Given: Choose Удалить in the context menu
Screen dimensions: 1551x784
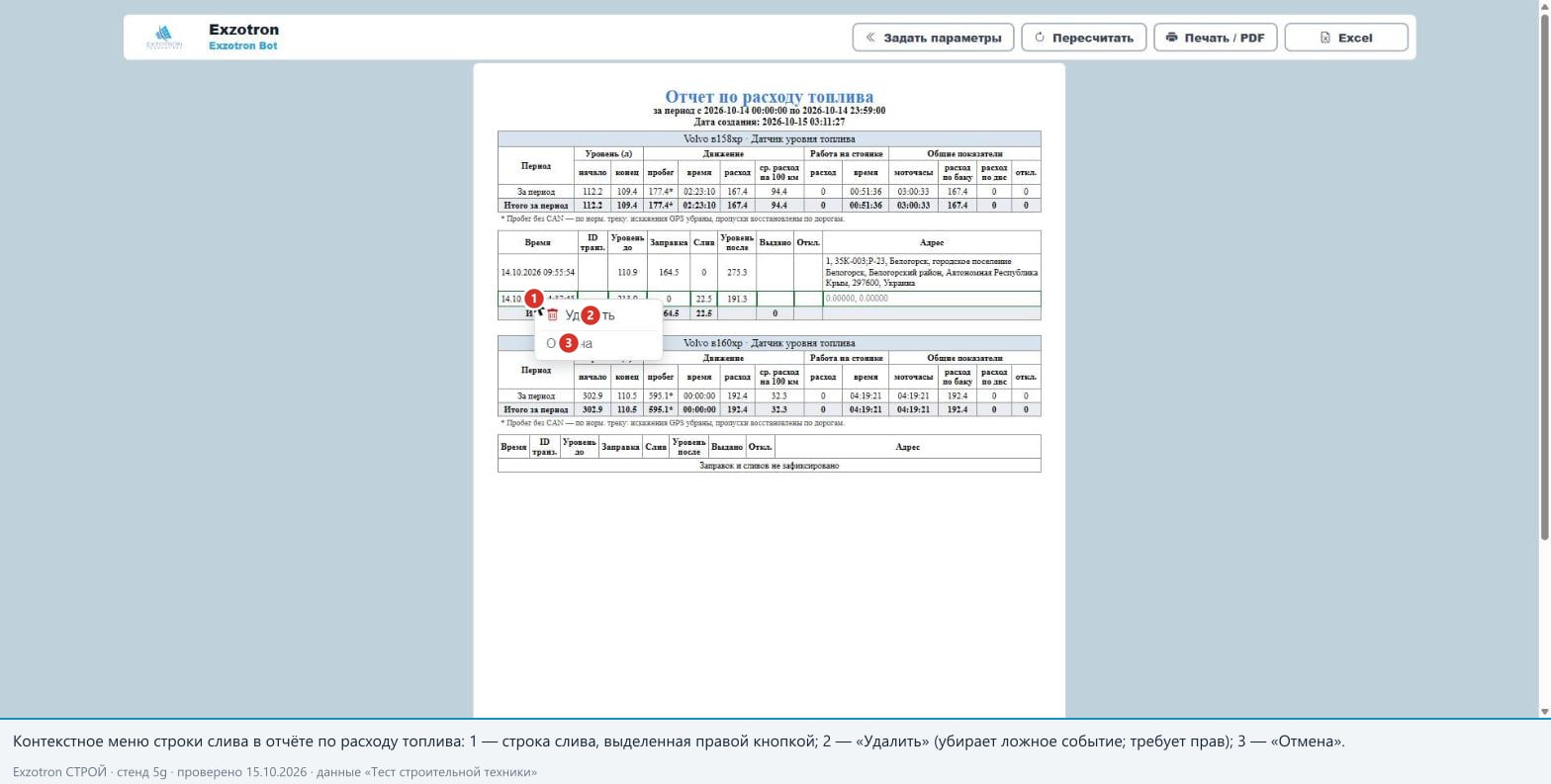Looking at the screenshot, I should coord(598,315).
